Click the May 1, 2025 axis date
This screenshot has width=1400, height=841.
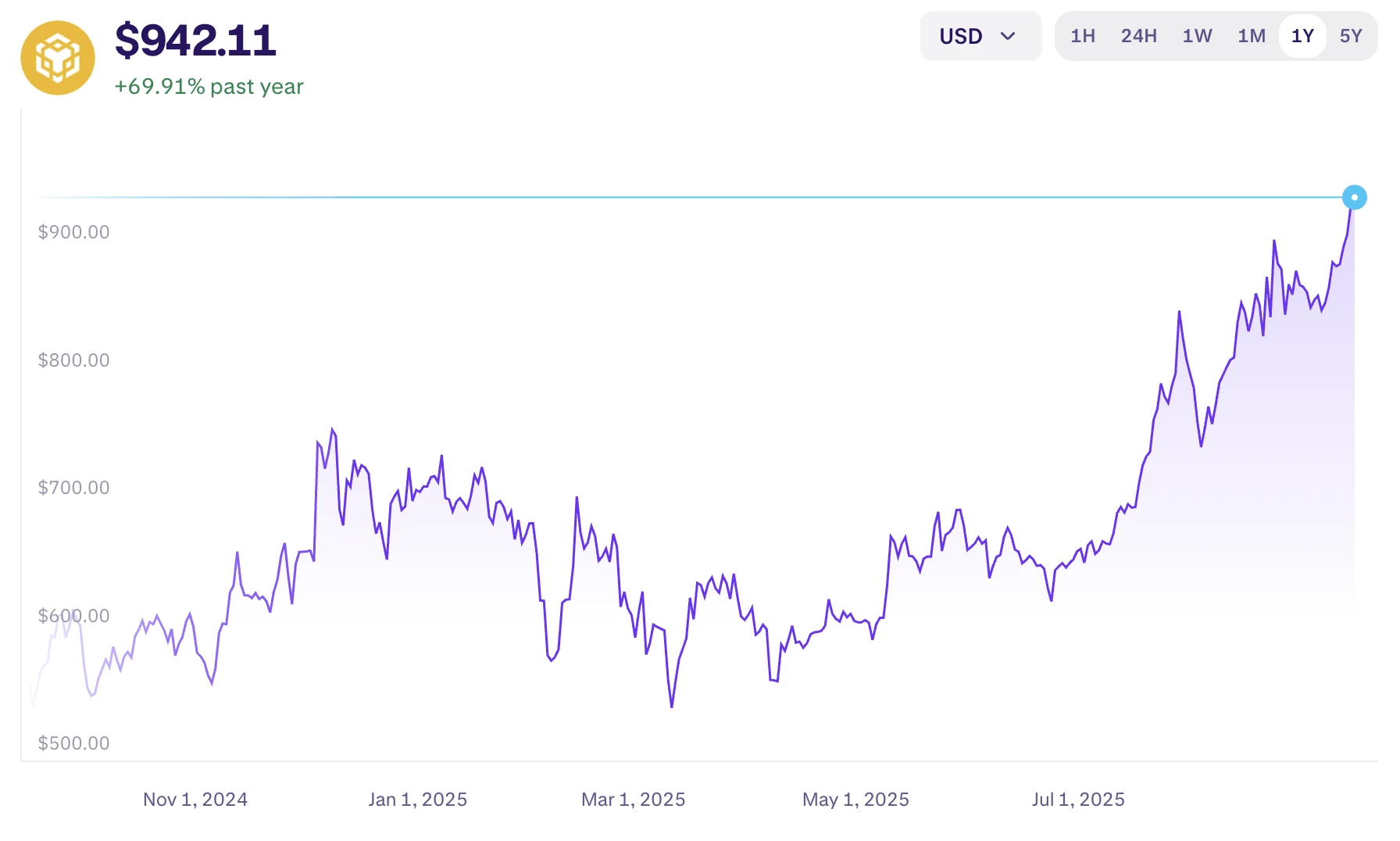click(855, 800)
